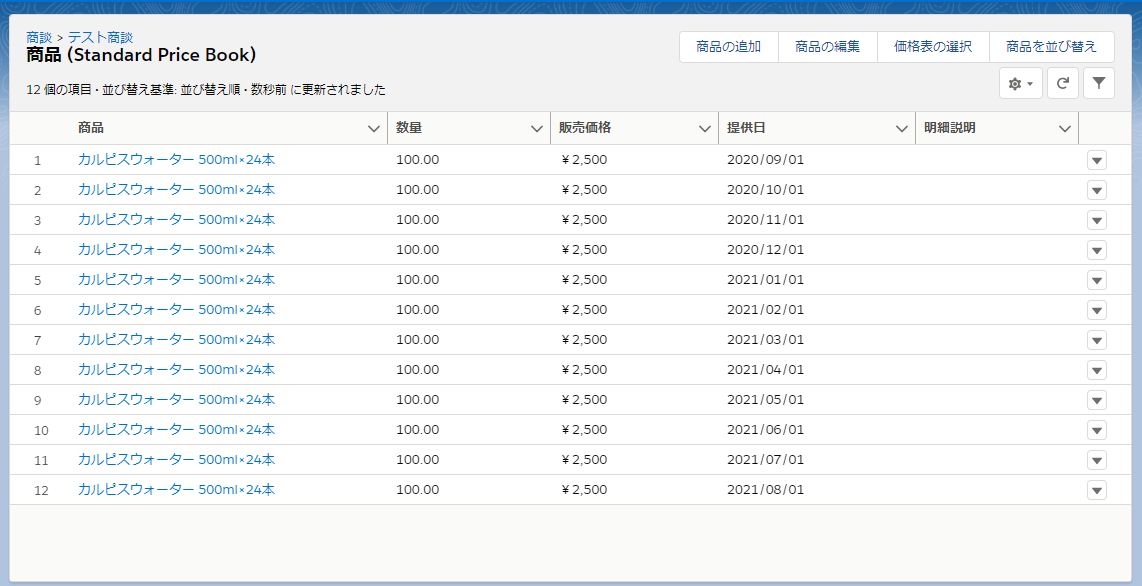Open row actions for the 2021/07/01 item

point(1096,460)
